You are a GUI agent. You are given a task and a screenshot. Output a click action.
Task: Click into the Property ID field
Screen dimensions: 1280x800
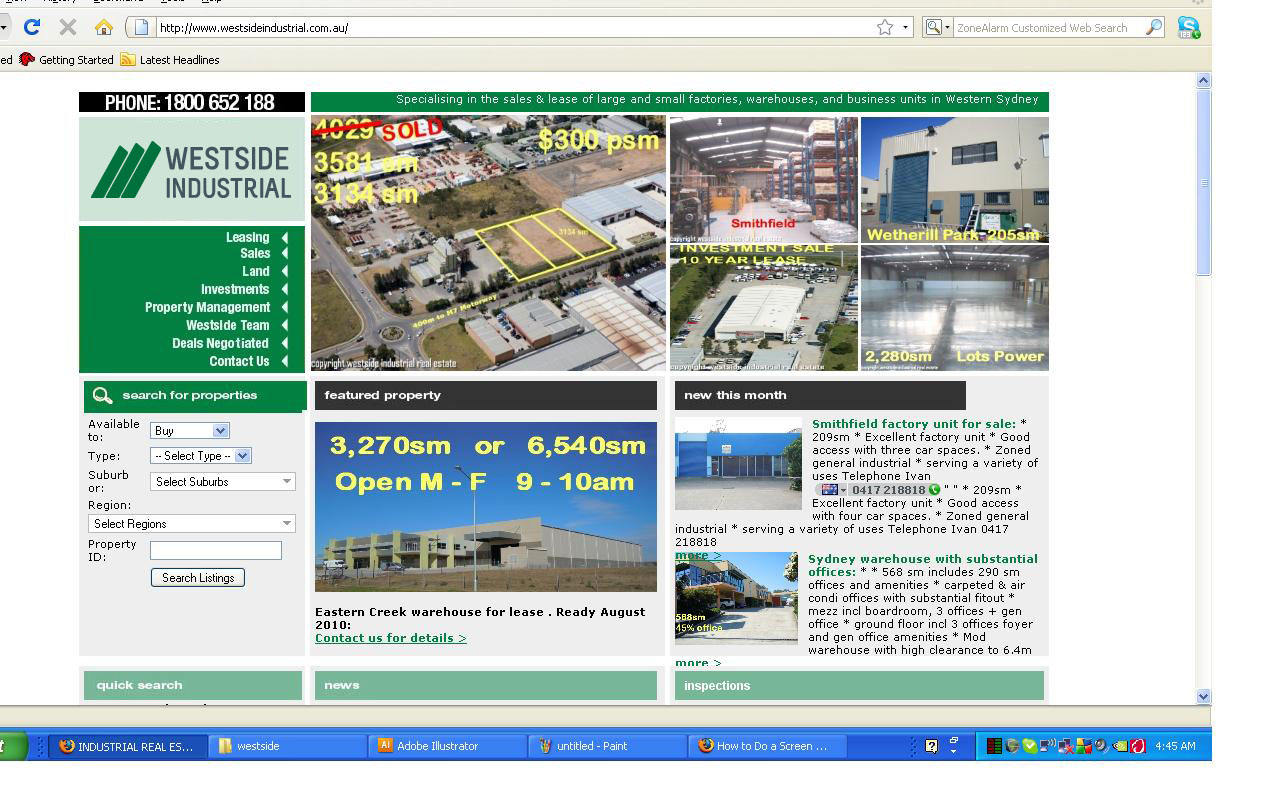(216, 550)
